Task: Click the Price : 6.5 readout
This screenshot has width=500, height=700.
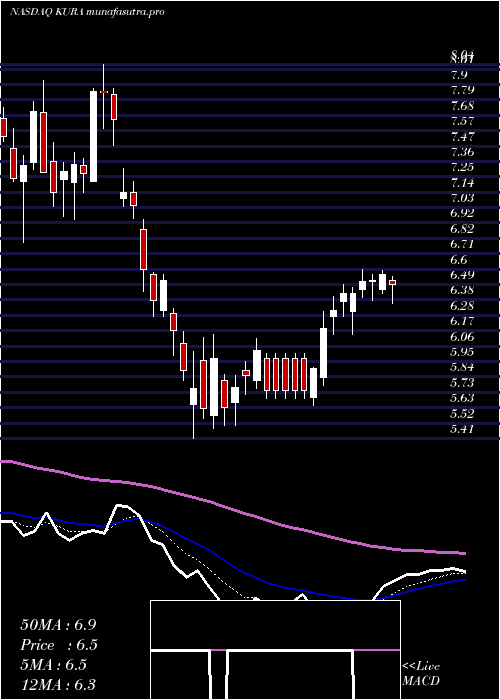Action: (59, 645)
